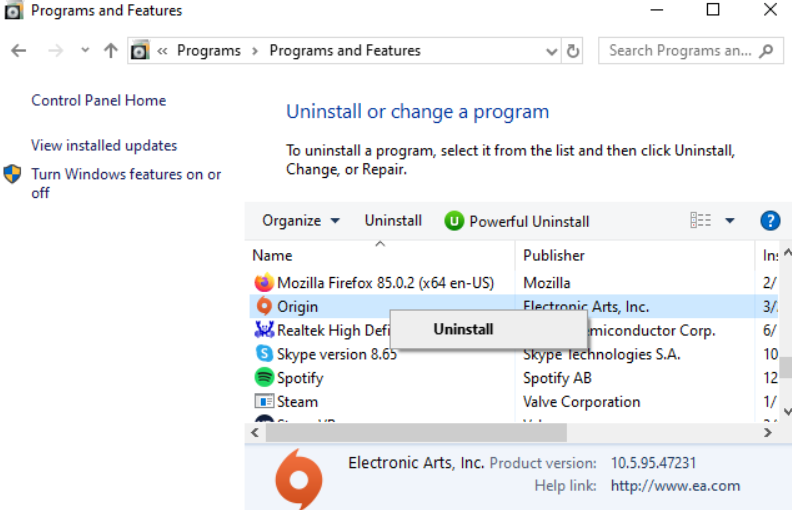The height and width of the screenshot is (510, 792).
Task: Click the Skype program icon
Action: (264, 353)
